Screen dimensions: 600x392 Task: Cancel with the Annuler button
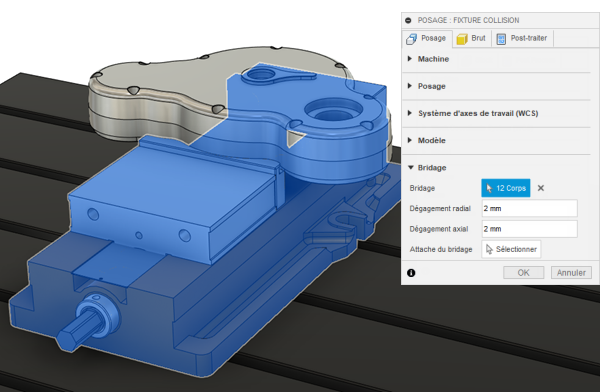(571, 273)
